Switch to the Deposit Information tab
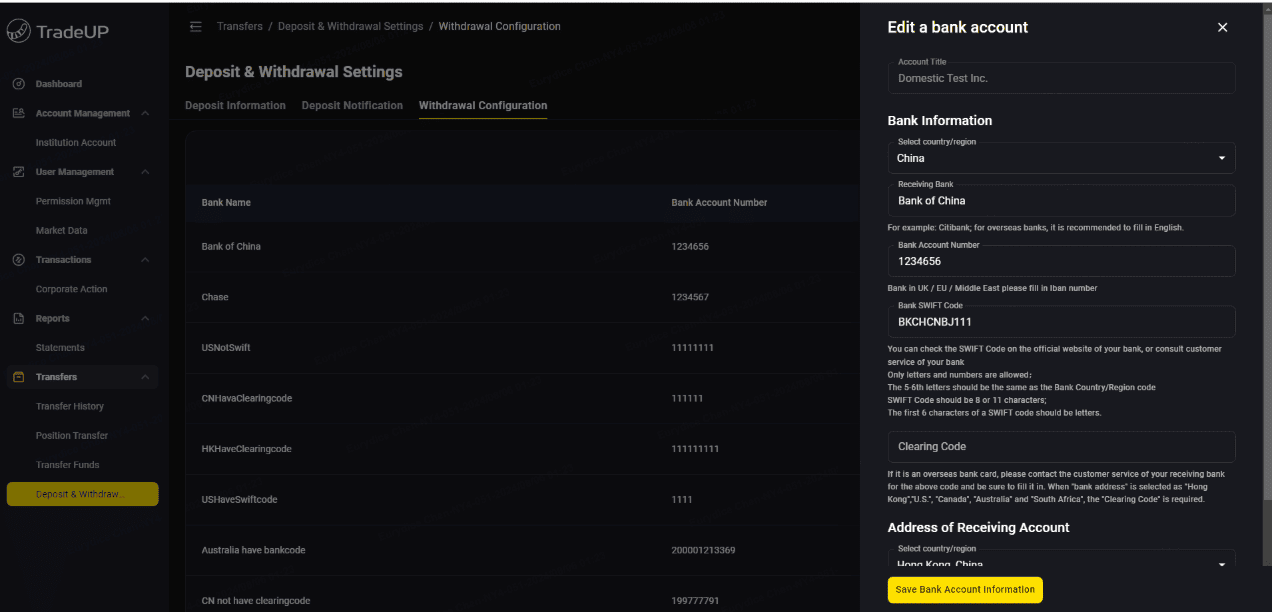 [x=235, y=105]
